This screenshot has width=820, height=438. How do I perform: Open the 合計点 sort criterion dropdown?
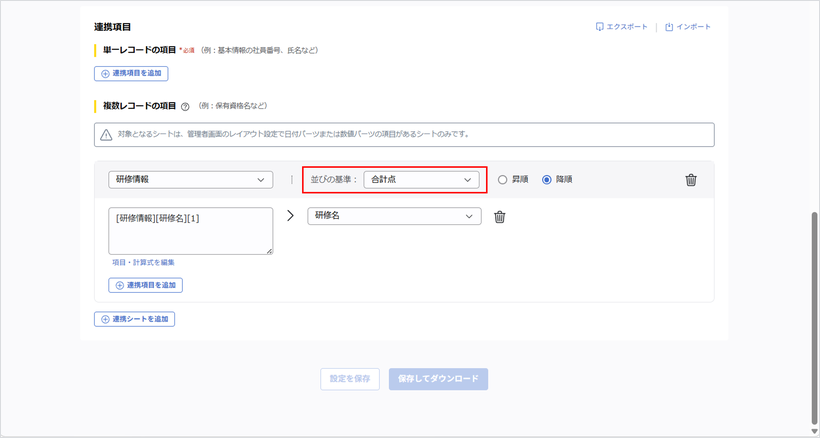point(422,180)
